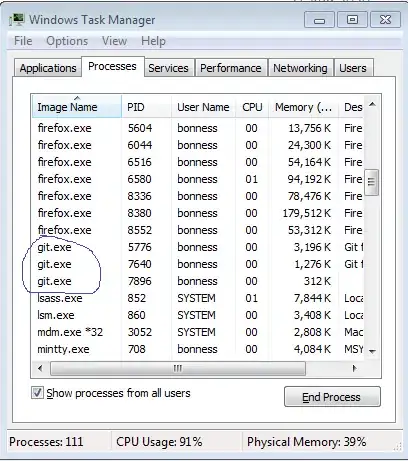Open the Help menu
The height and width of the screenshot is (461, 408).
pos(153,41)
